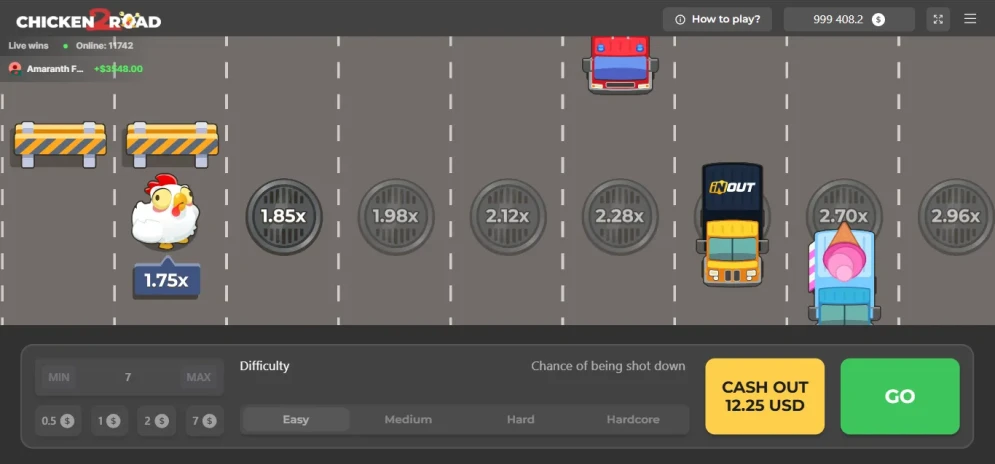Select Hard difficulty
995x464 pixels.
pos(520,420)
